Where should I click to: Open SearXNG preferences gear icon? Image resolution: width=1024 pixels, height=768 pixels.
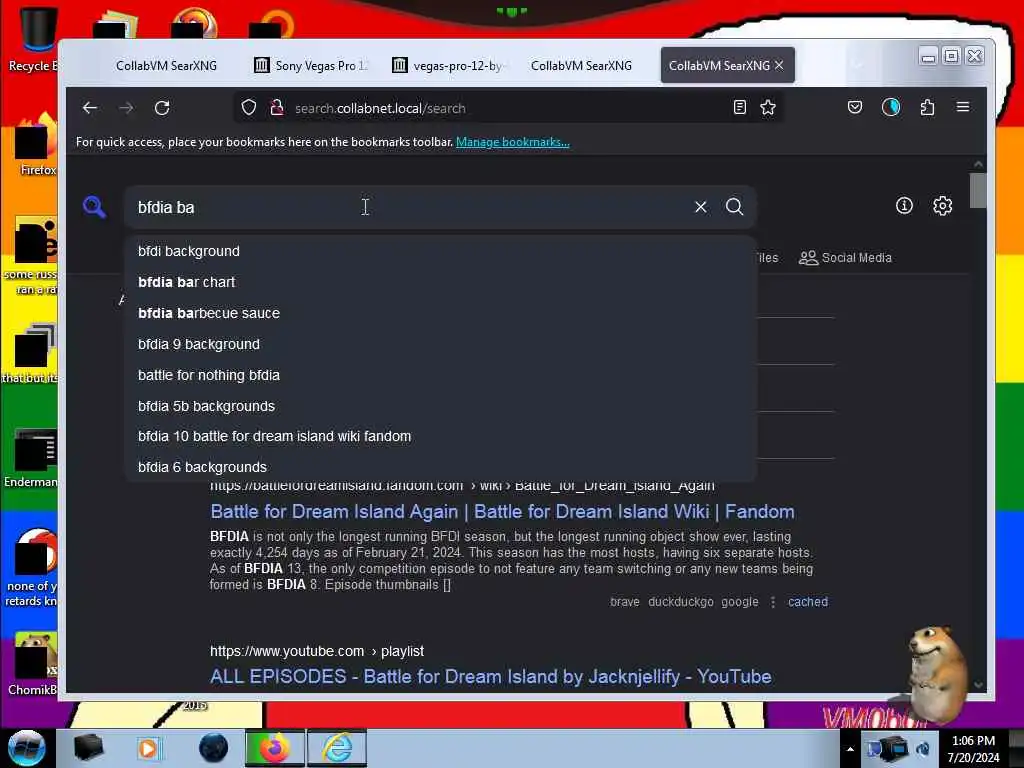(942, 206)
